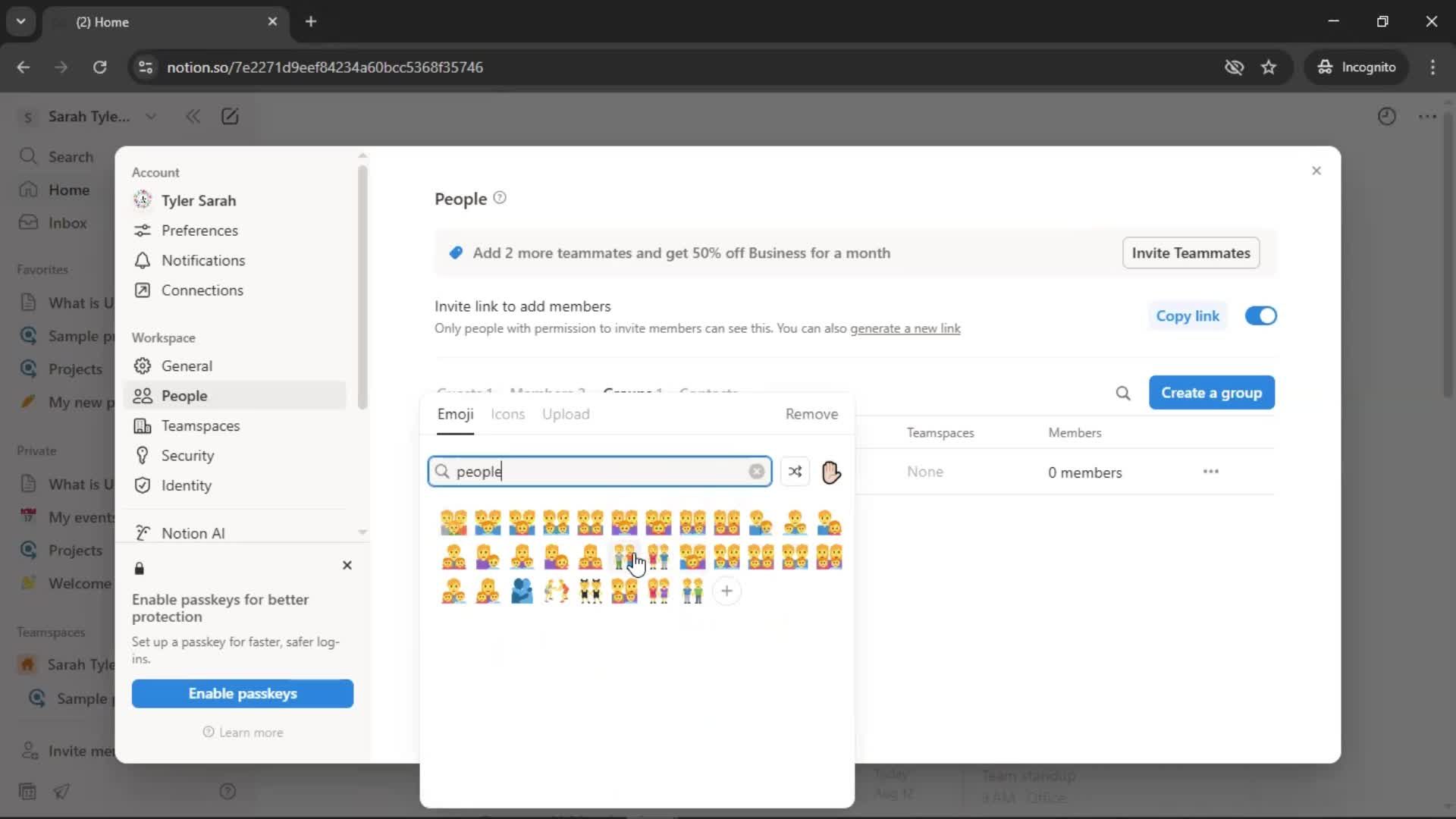
Task: Open Notion AI settings
Action: pyautogui.click(x=193, y=533)
